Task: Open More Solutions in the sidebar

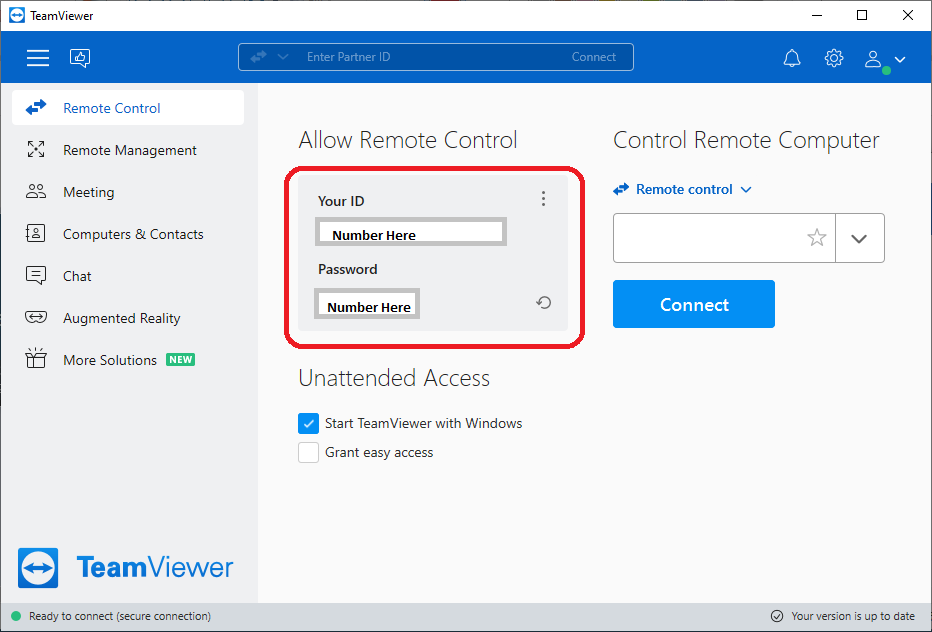Action: [x=128, y=360]
